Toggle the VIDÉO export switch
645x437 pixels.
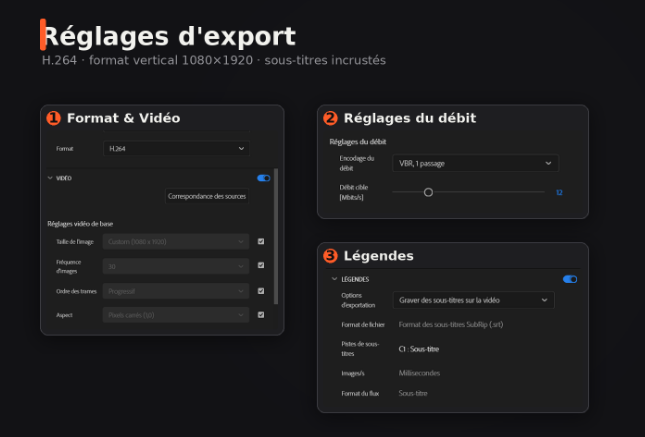coord(264,178)
